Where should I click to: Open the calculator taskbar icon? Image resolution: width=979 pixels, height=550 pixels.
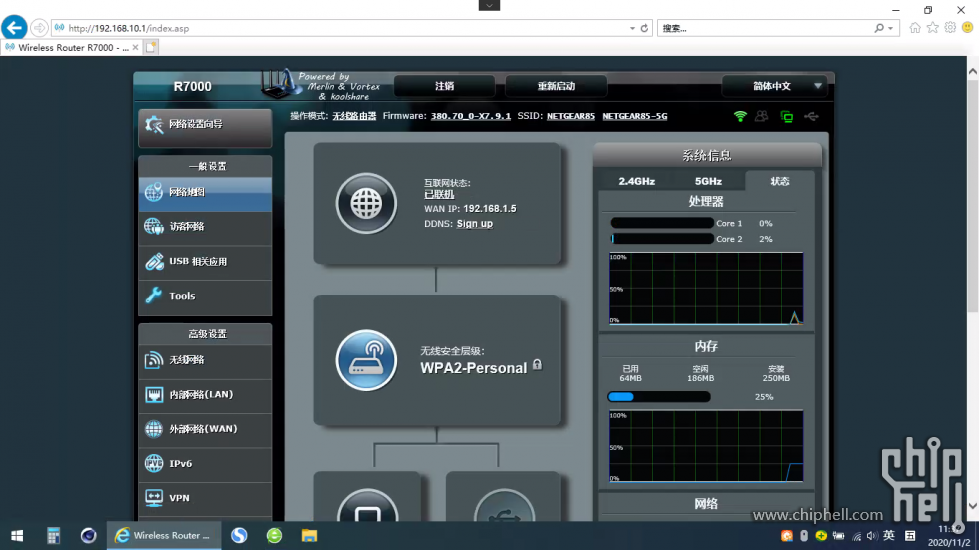(x=53, y=536)
